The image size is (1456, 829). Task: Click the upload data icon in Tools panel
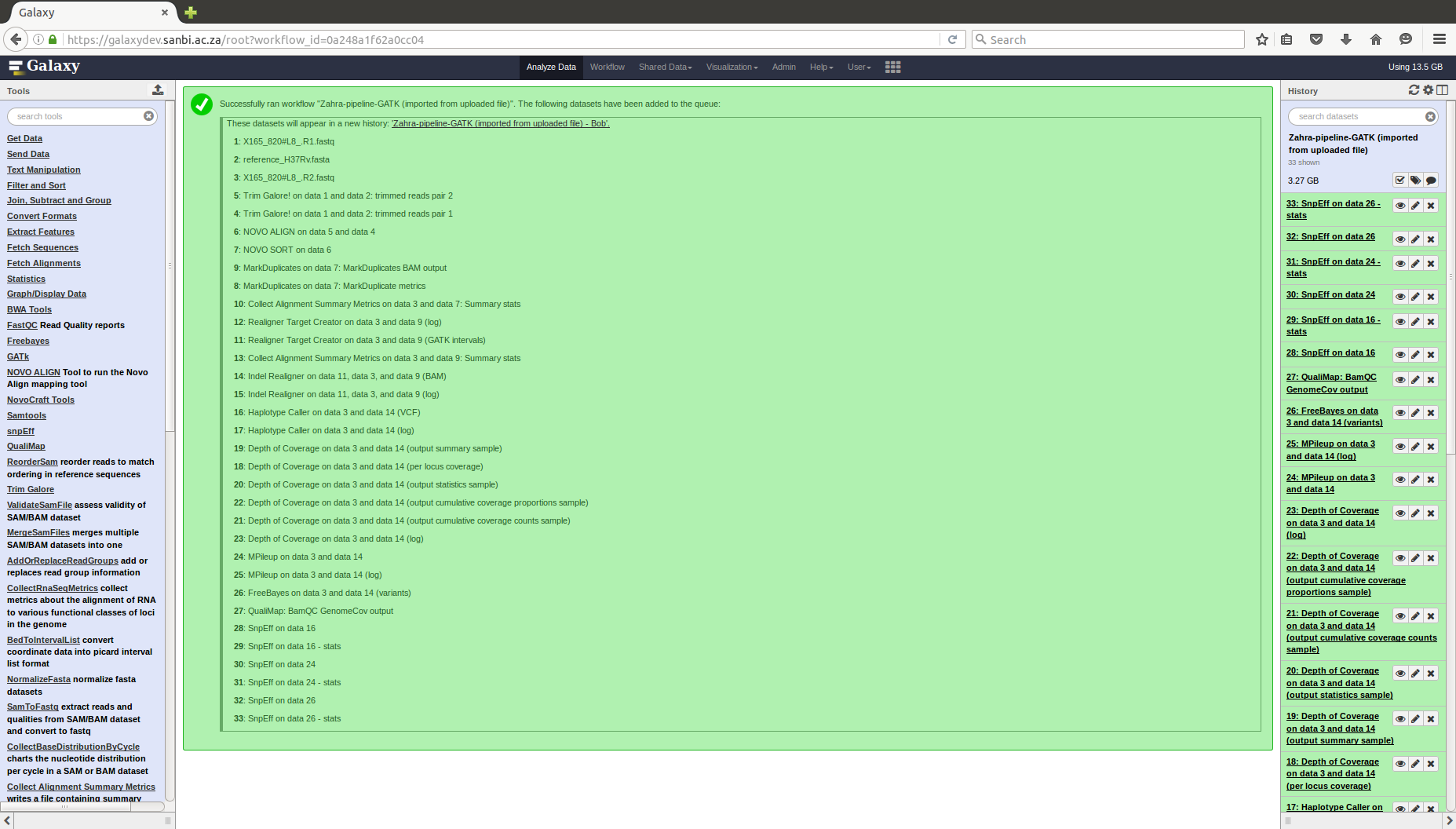click(158, 90)
